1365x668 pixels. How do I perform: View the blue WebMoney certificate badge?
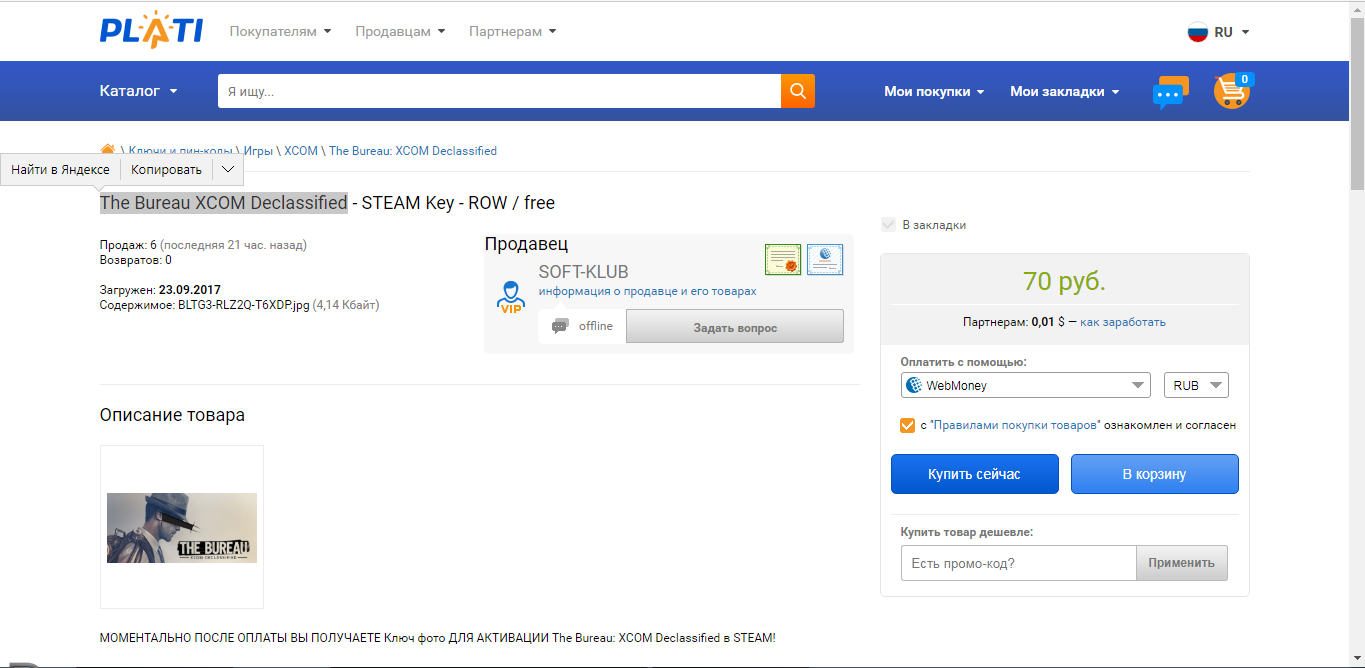825,260
